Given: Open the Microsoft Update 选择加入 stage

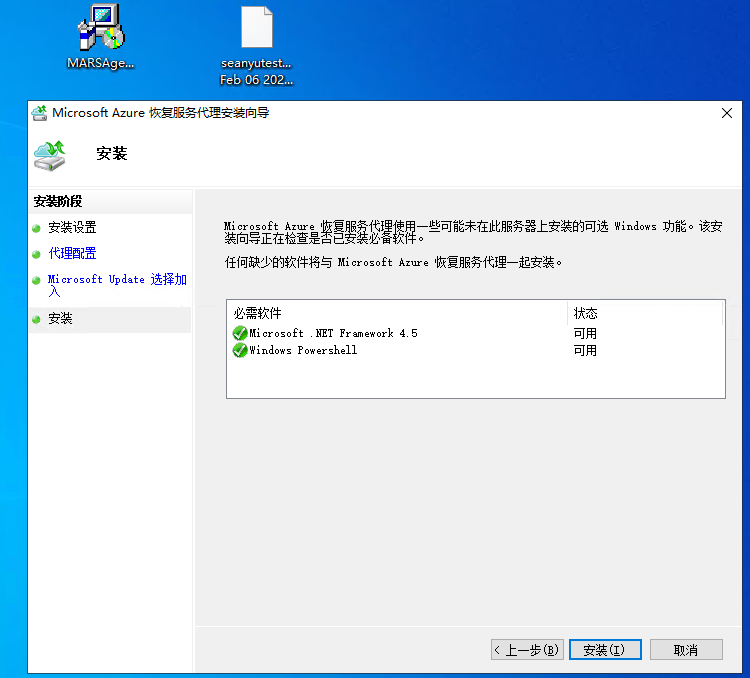Looking at the screenshot, I should pyautogui.click(x=117, y=285).
